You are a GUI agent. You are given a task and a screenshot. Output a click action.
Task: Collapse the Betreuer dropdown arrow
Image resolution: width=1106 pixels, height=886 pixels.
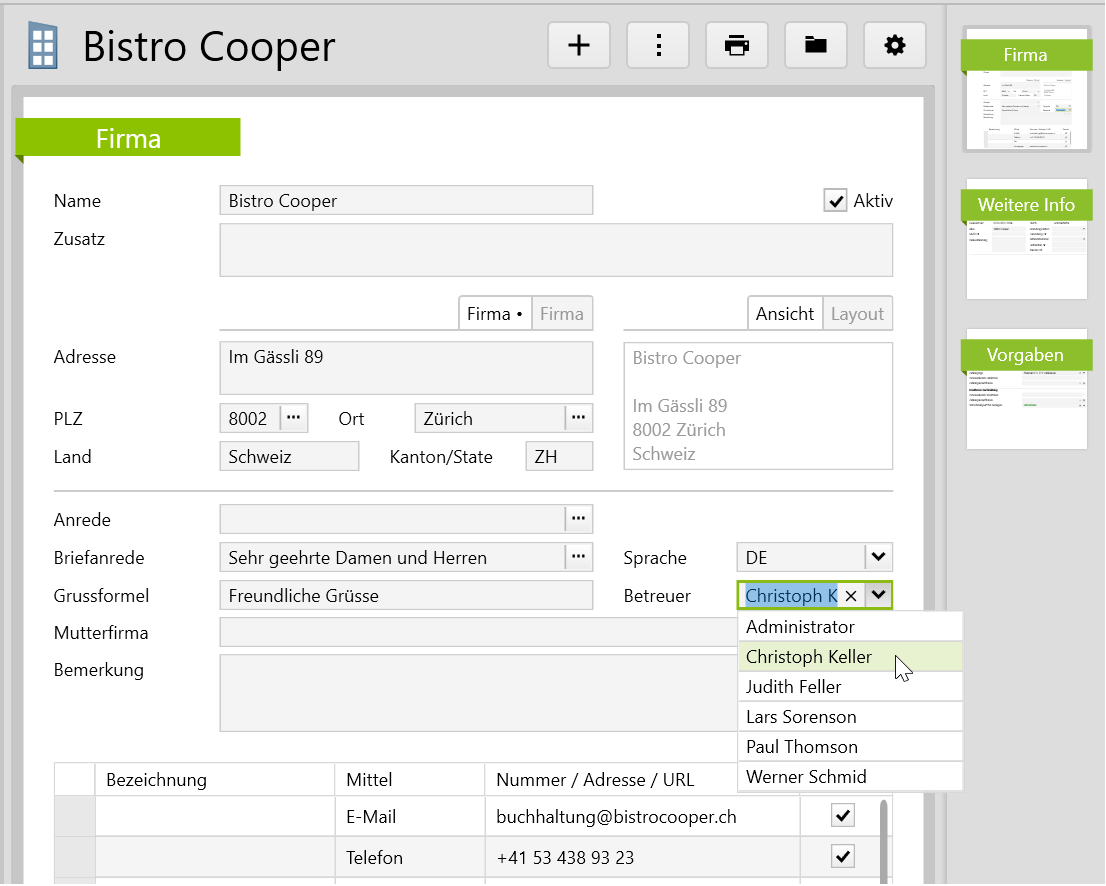point(878,595)
